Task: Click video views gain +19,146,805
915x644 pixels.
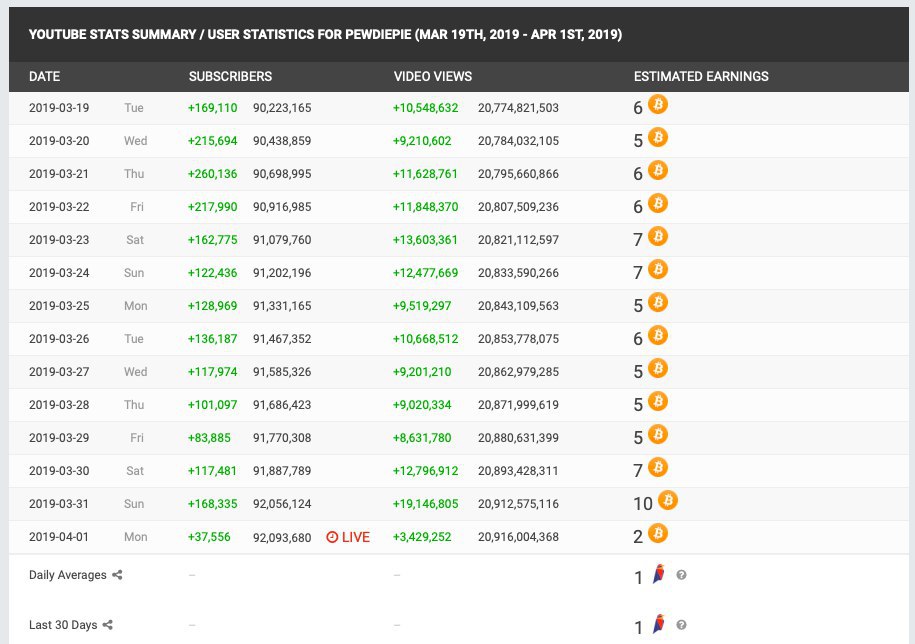Action: pos(425,504)
